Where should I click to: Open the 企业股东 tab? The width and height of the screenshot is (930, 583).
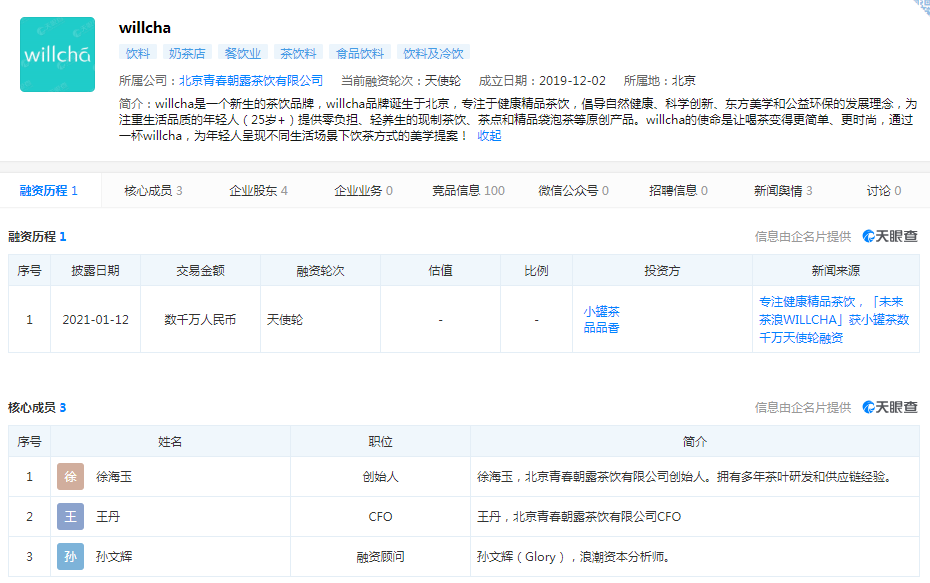click(x=258, y=190)
